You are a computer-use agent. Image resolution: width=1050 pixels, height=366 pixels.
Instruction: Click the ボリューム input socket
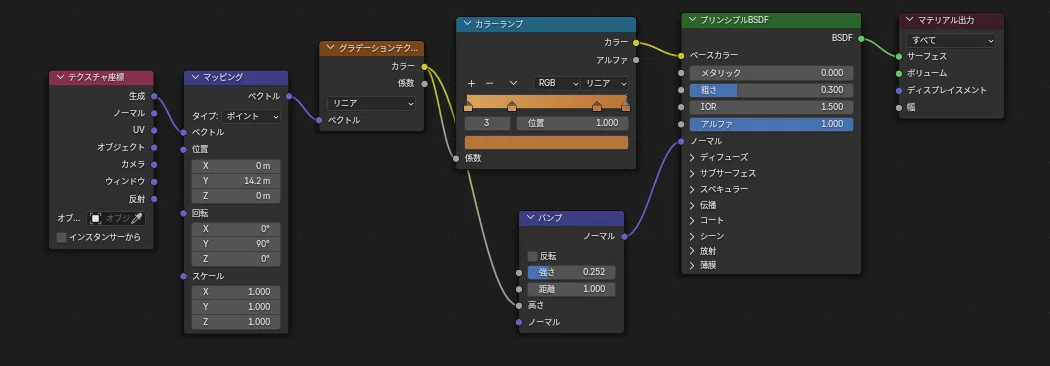point(899,73)
